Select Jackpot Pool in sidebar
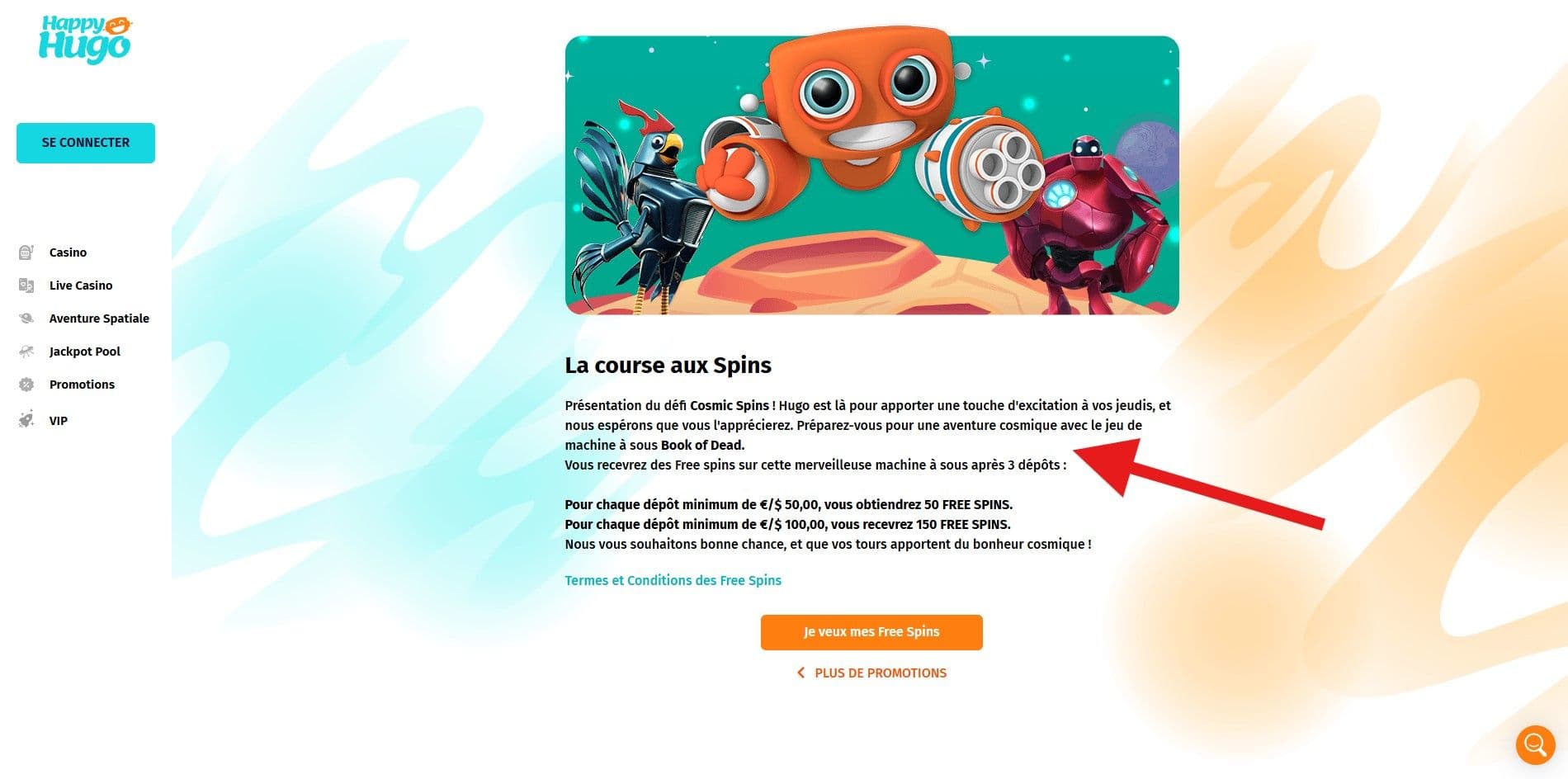The width and height of the screenshot is (1568, 779). tap(85, 352)
